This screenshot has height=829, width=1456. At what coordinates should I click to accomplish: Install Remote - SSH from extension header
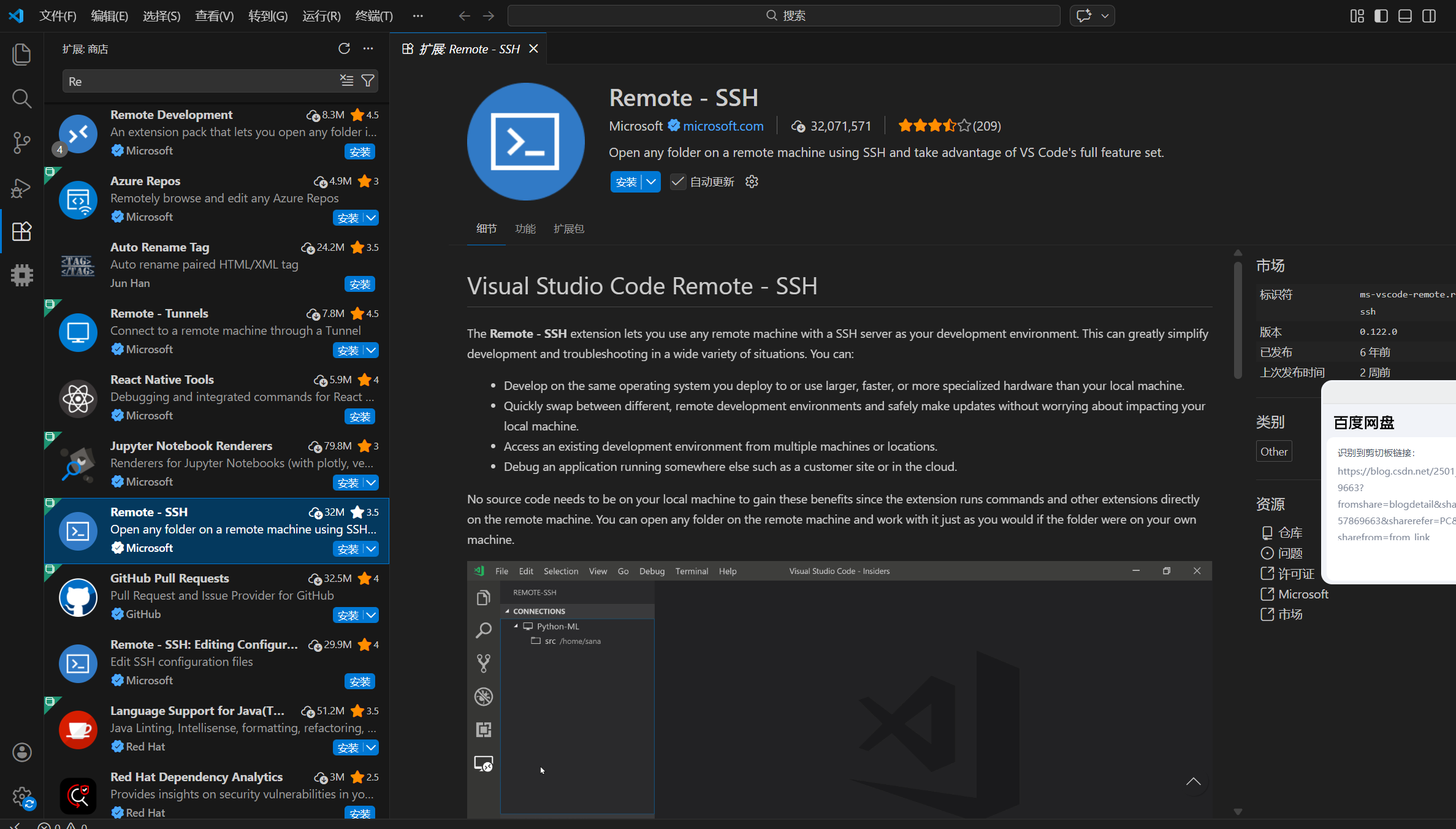626,181
